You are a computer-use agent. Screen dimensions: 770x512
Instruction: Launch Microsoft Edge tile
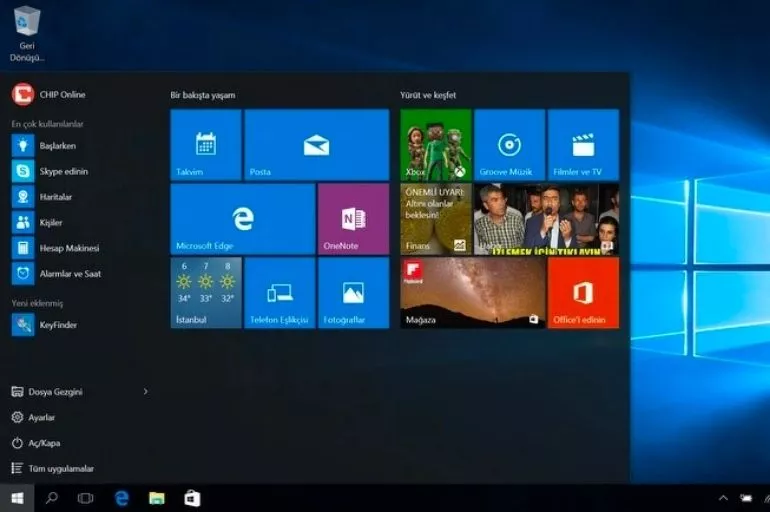(x=242, y=218)
